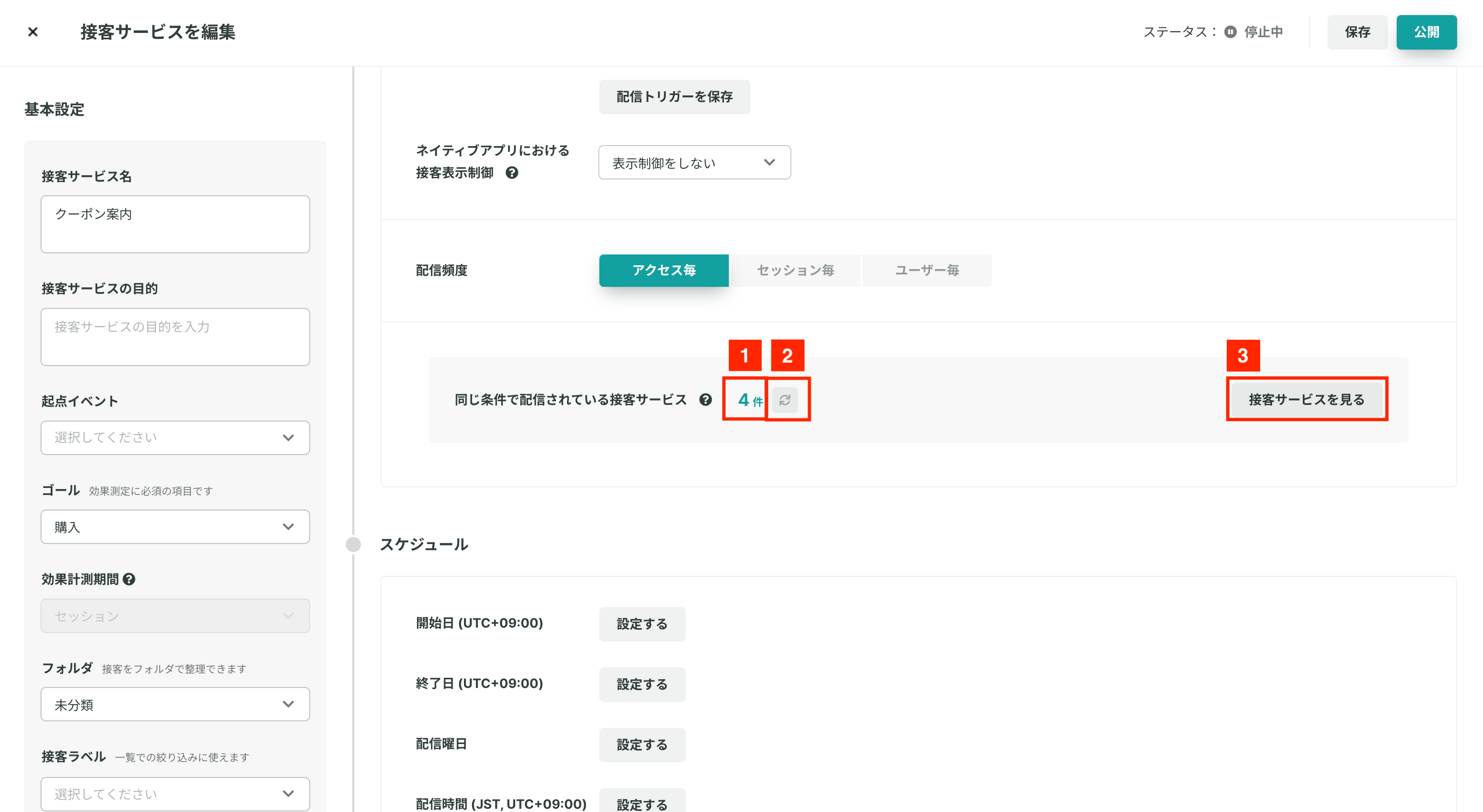Click the 公開 button
Image resolution: width=1483 pixels, height=812 pixels.
(1426, 32)
